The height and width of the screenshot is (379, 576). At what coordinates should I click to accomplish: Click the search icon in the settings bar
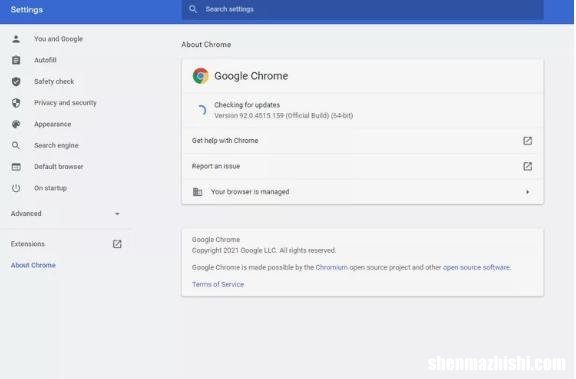tap(193, 9)
